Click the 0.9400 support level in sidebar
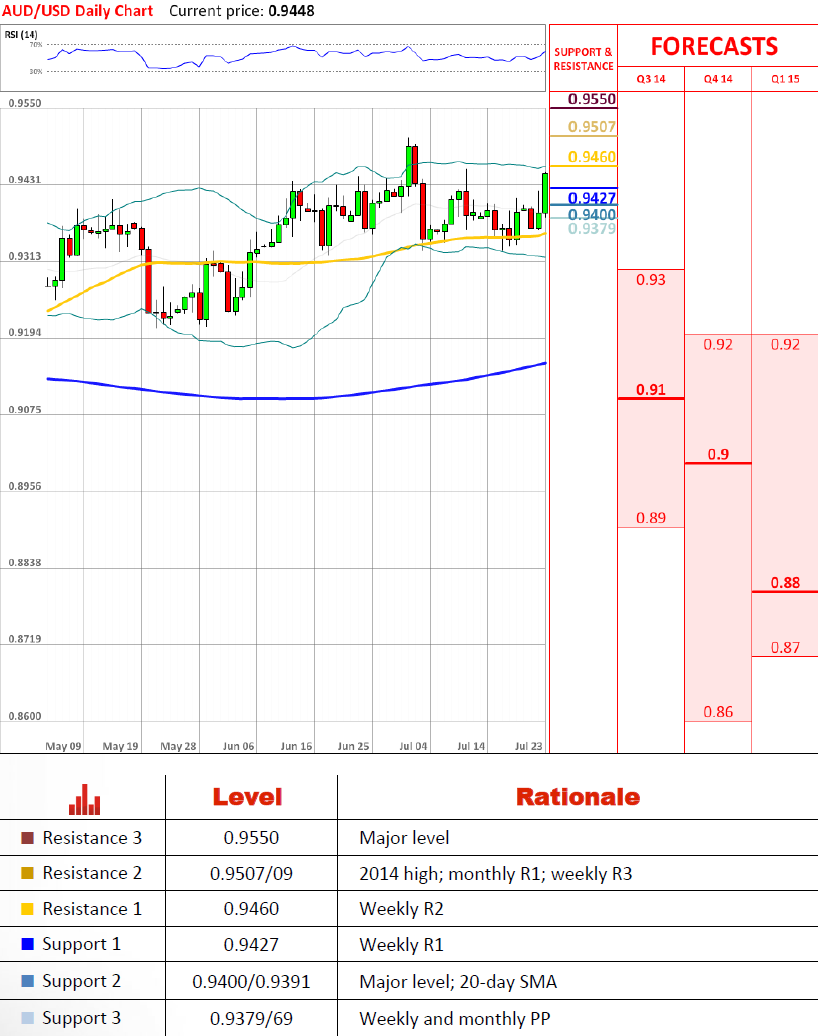Viewport: 820px width, 1036px height. 591,214
